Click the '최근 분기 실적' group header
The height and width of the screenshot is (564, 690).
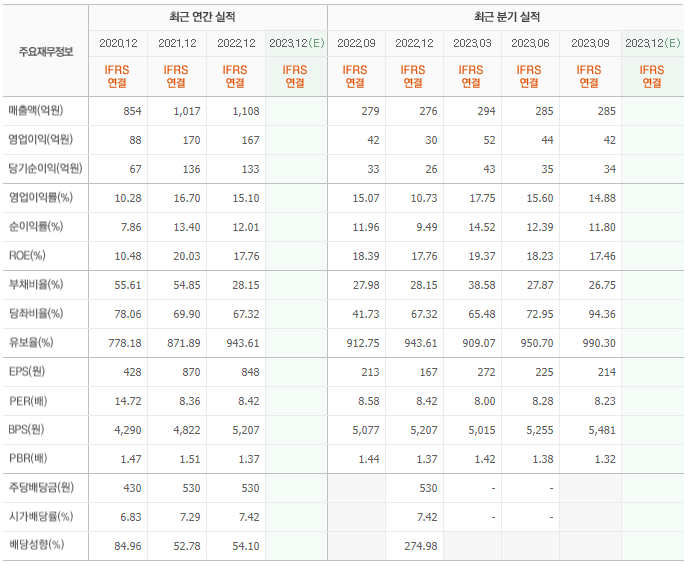tap(507, 17)
